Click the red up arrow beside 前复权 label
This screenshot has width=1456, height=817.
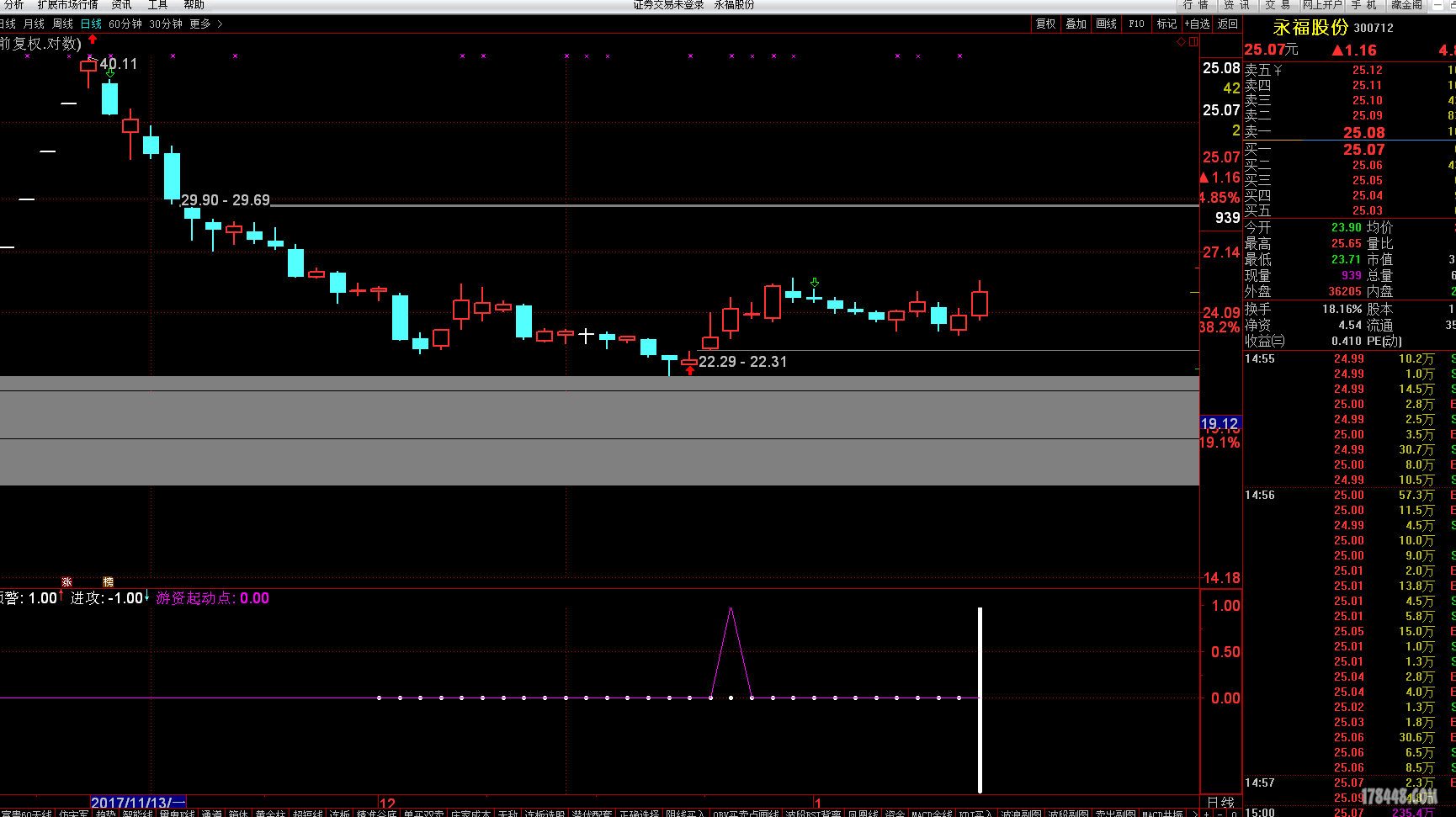click(x=93, y=40)
